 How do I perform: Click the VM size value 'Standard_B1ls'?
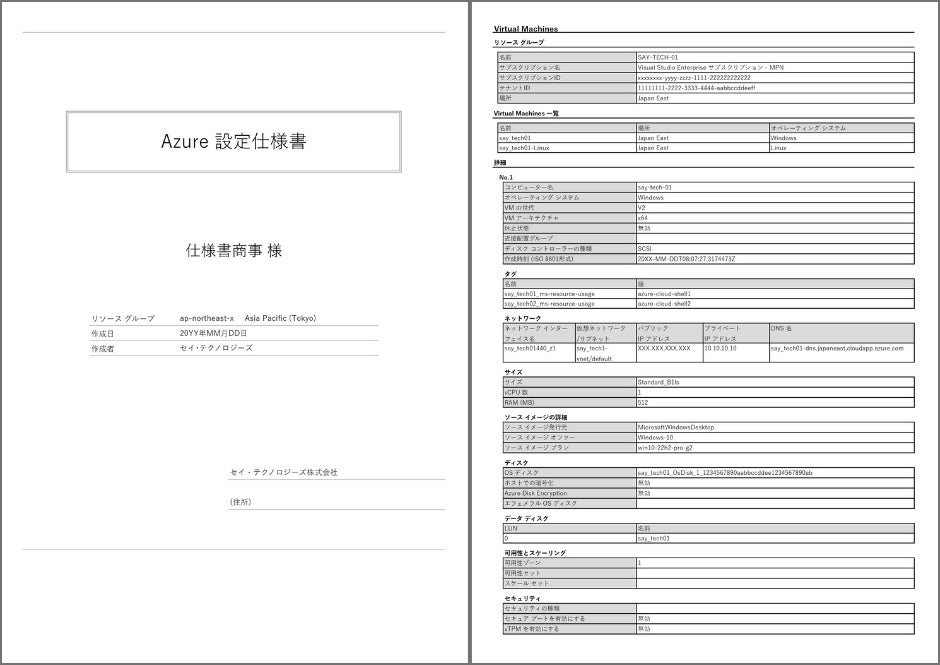tap(658, 382)
